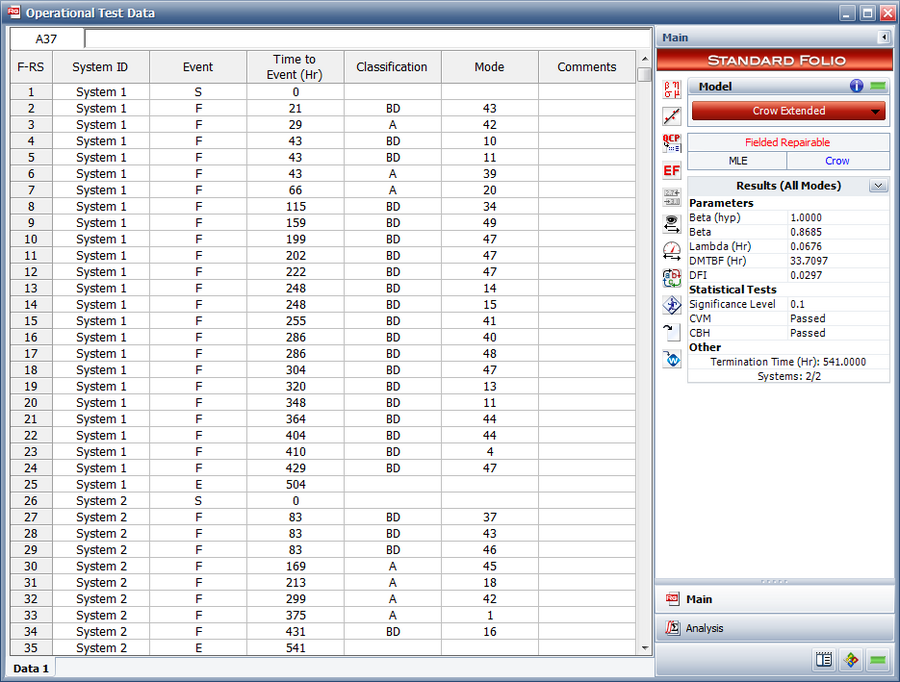Expand the Results (All Modes) chevron

(x=878, y=185)
